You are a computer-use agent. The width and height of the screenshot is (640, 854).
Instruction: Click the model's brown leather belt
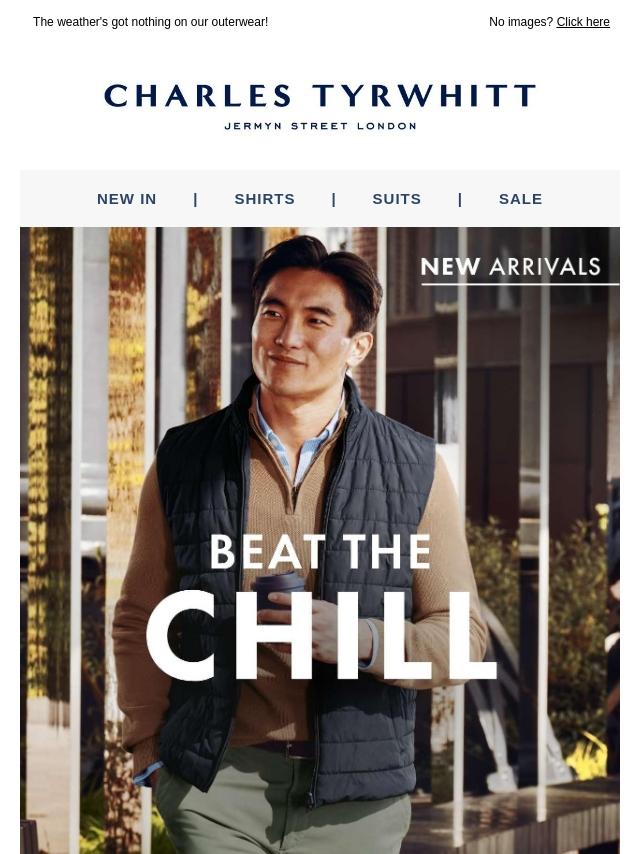click(288, 749)
